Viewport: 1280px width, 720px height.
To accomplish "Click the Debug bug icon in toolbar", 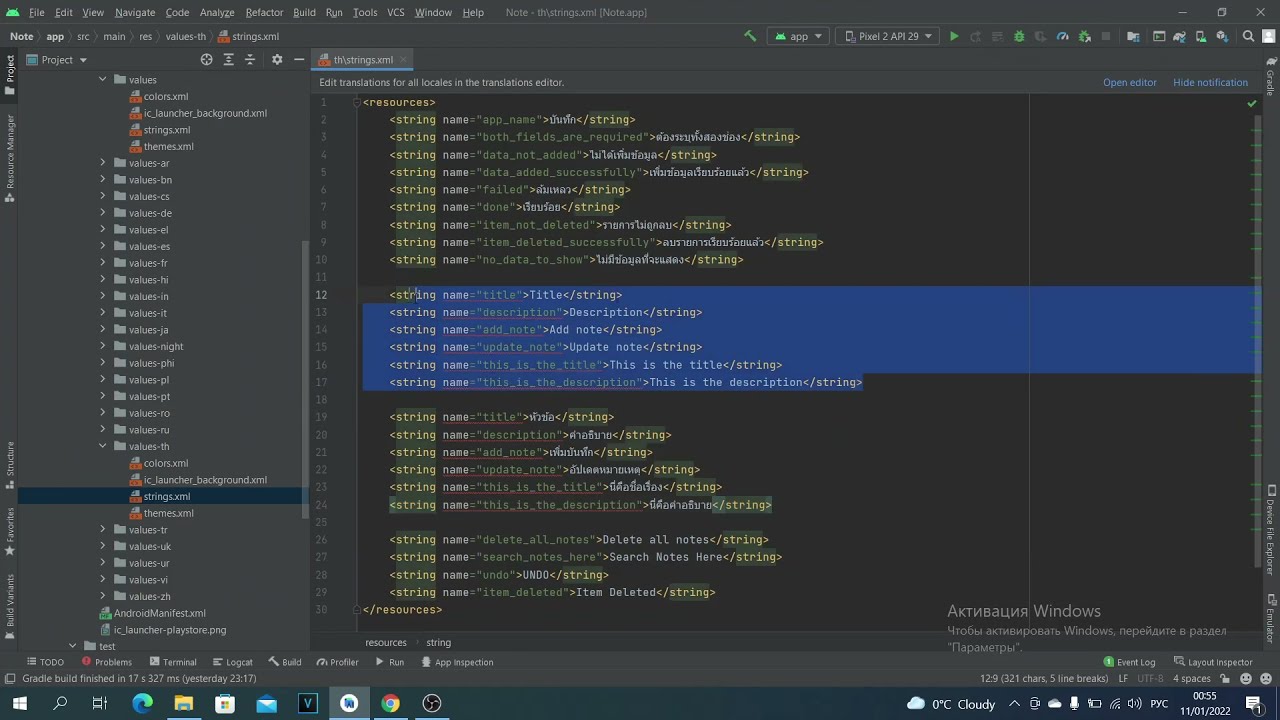I will (x=1019, y=36).
